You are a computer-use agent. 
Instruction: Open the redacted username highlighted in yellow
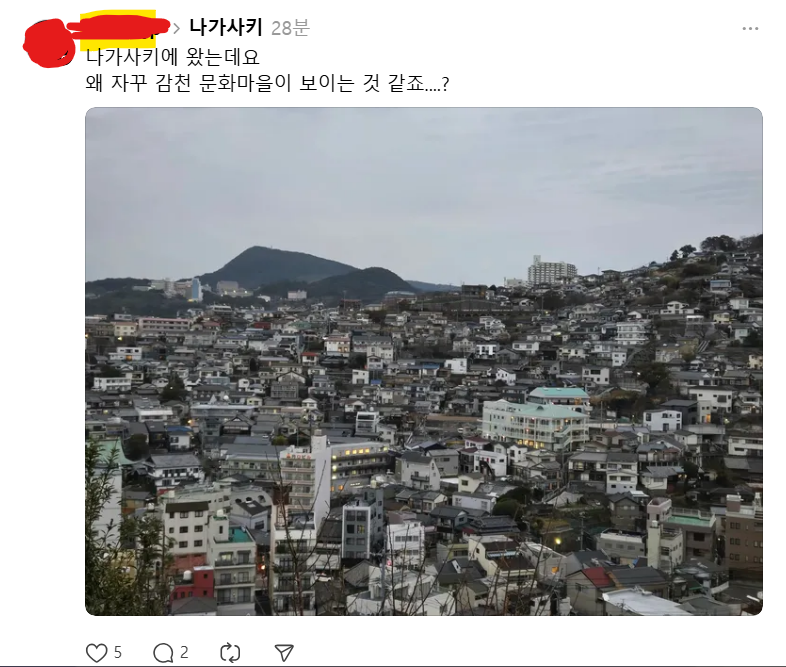click(x=118, y=30)
